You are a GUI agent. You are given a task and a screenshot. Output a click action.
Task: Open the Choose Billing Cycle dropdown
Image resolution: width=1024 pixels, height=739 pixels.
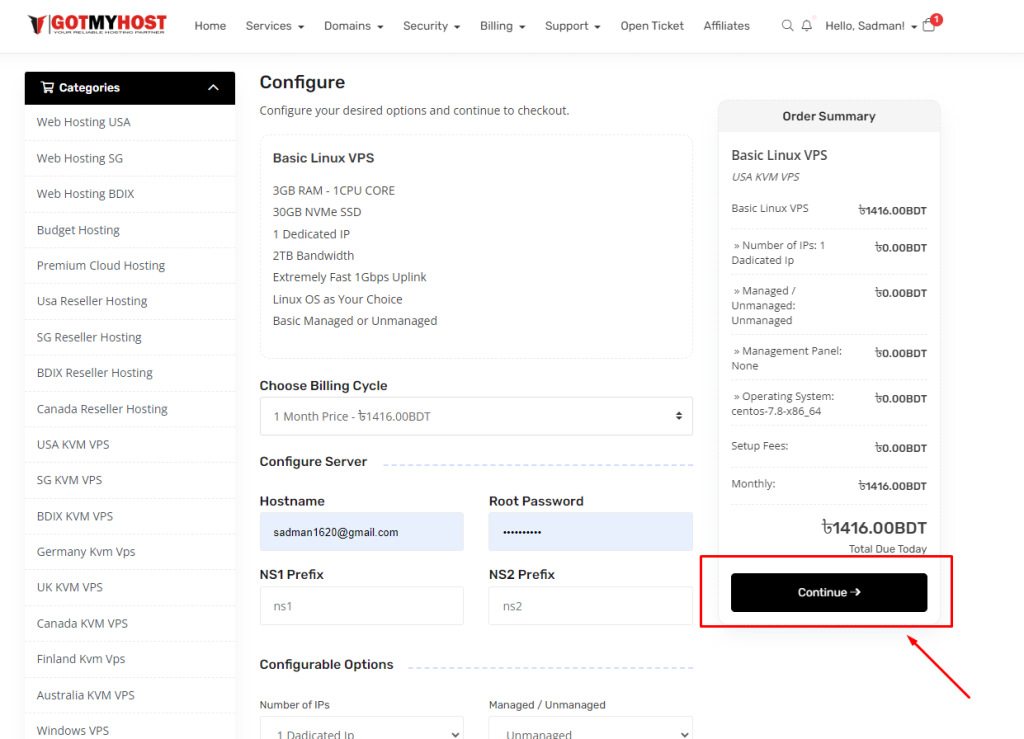coord(475,416)
